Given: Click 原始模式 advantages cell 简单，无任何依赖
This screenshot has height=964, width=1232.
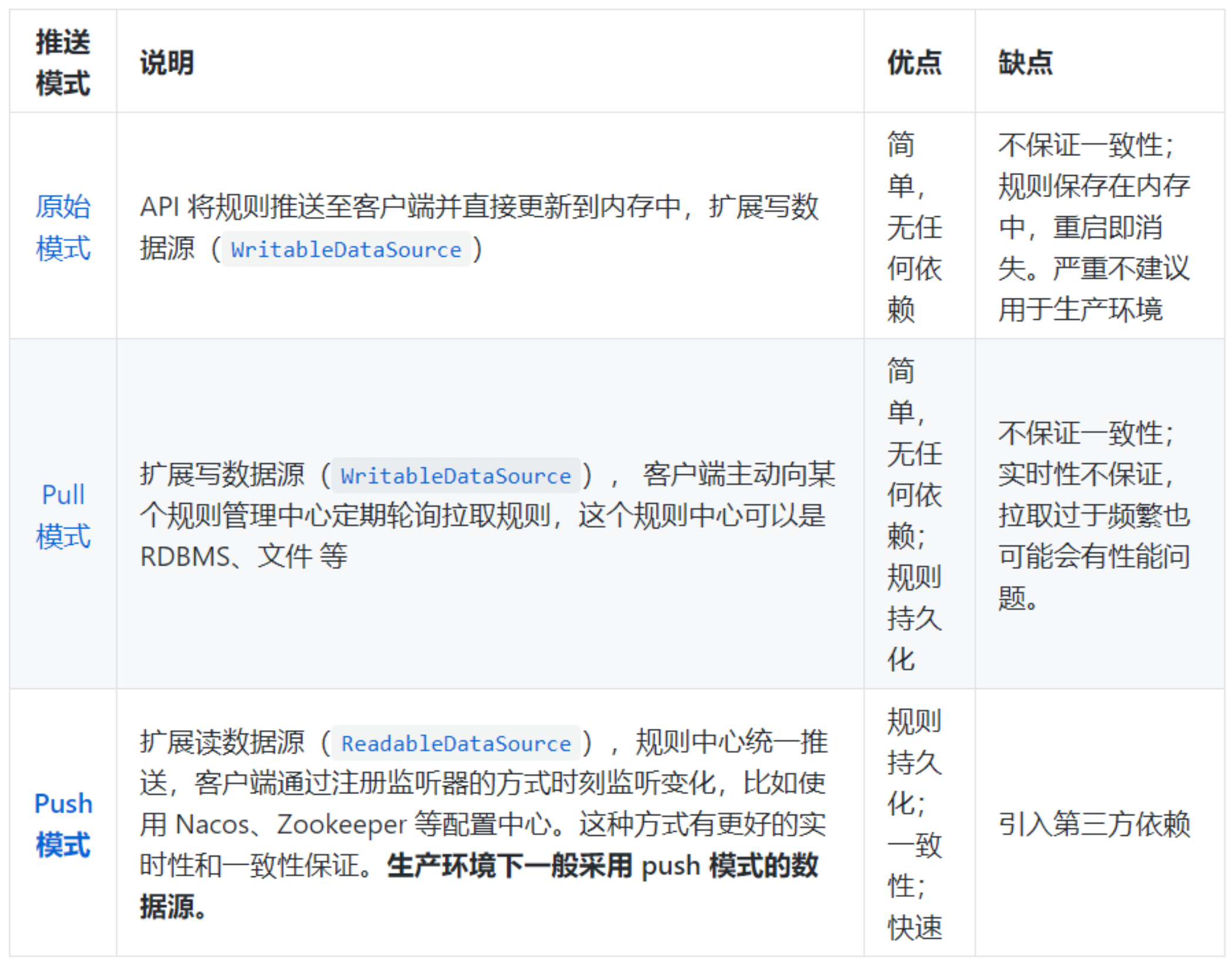Looking at the screenshot, I should (x=913, y=227).
